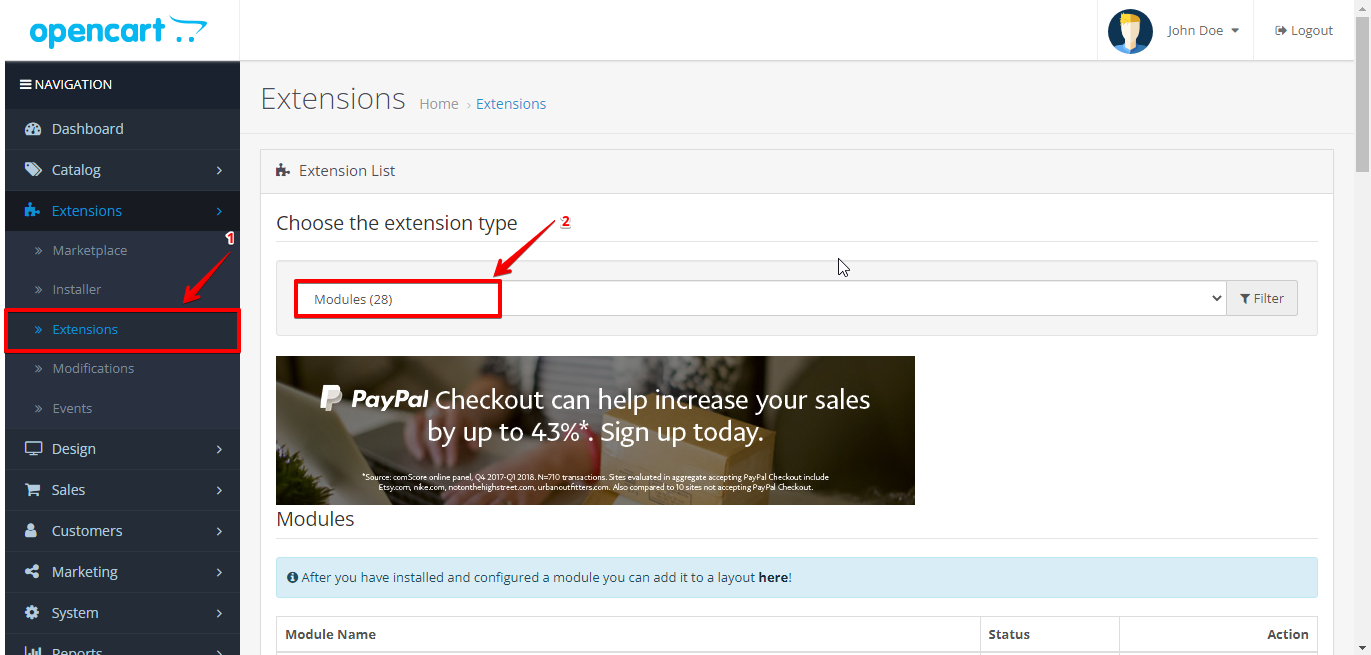This screenshot has width=1371, height=655.
Task: Expand the Design menu chevron
Action: 219,450
